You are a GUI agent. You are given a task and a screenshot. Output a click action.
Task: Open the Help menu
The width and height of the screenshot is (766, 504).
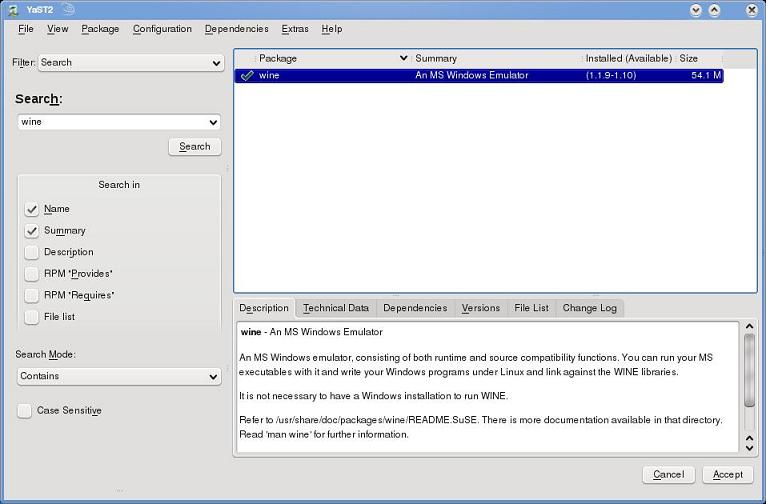tap(332, 29)
